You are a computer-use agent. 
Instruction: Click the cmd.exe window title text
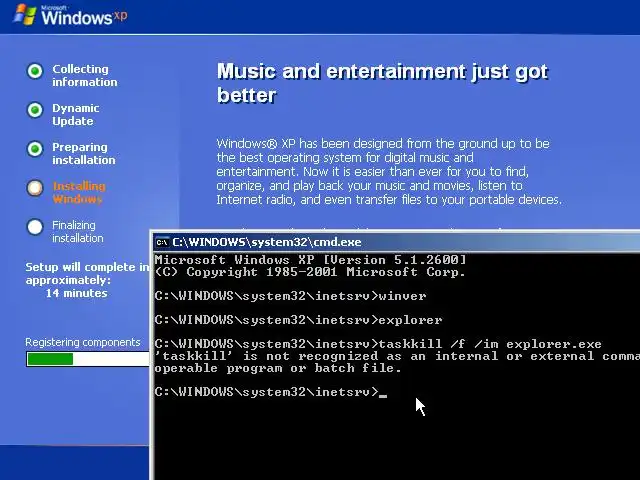[x=267, y=242]
